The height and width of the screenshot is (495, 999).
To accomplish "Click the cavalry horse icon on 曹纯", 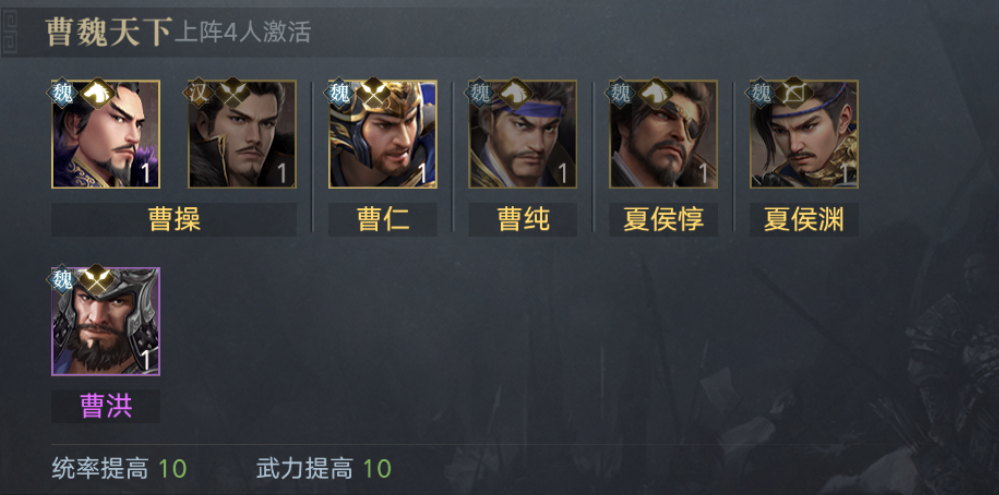I will pyautogui.click(x=515, y=93).
